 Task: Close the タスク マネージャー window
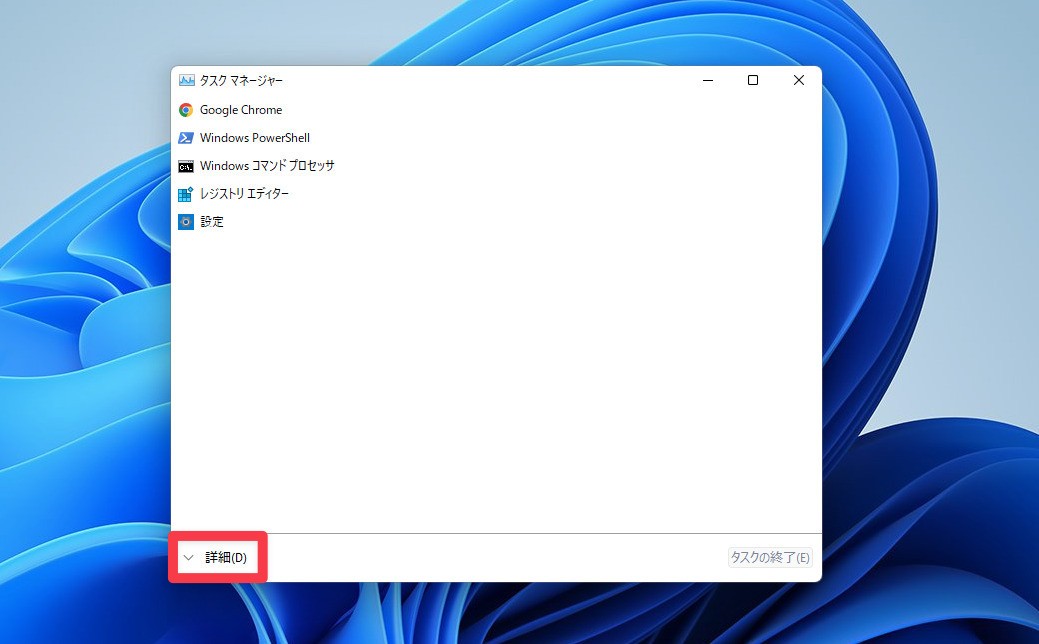pos(798,80)
